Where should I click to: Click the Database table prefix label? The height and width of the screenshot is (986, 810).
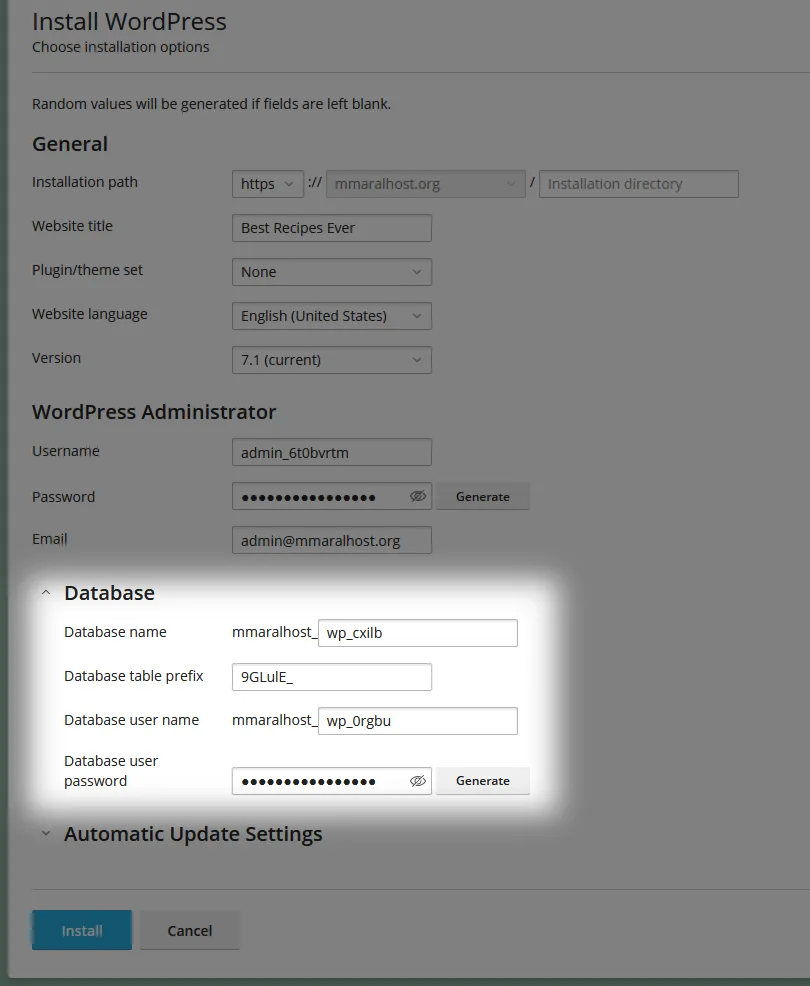click(133, 676)
